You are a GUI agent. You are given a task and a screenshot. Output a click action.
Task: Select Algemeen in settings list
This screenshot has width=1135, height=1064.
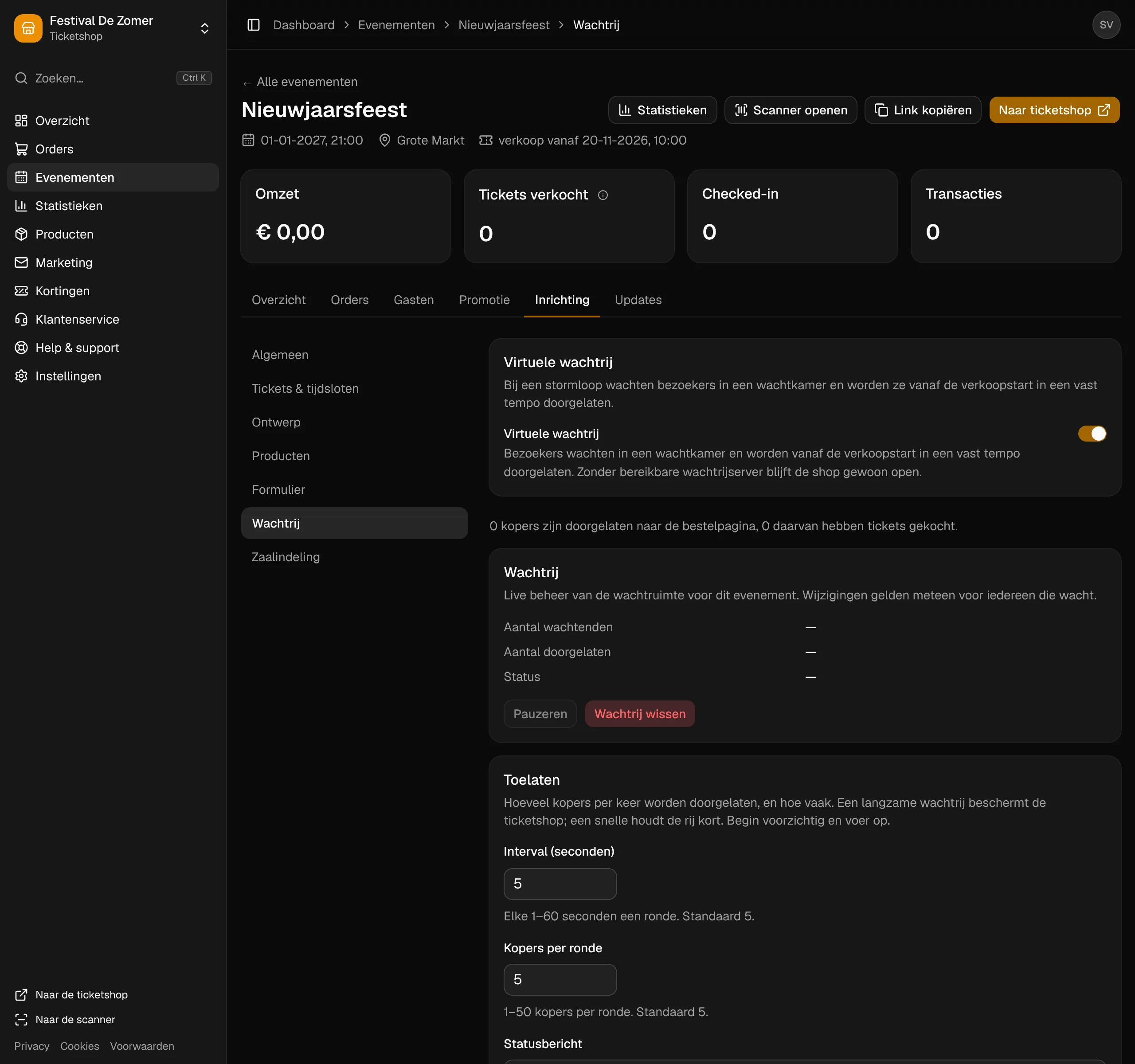tap(354, 355)
